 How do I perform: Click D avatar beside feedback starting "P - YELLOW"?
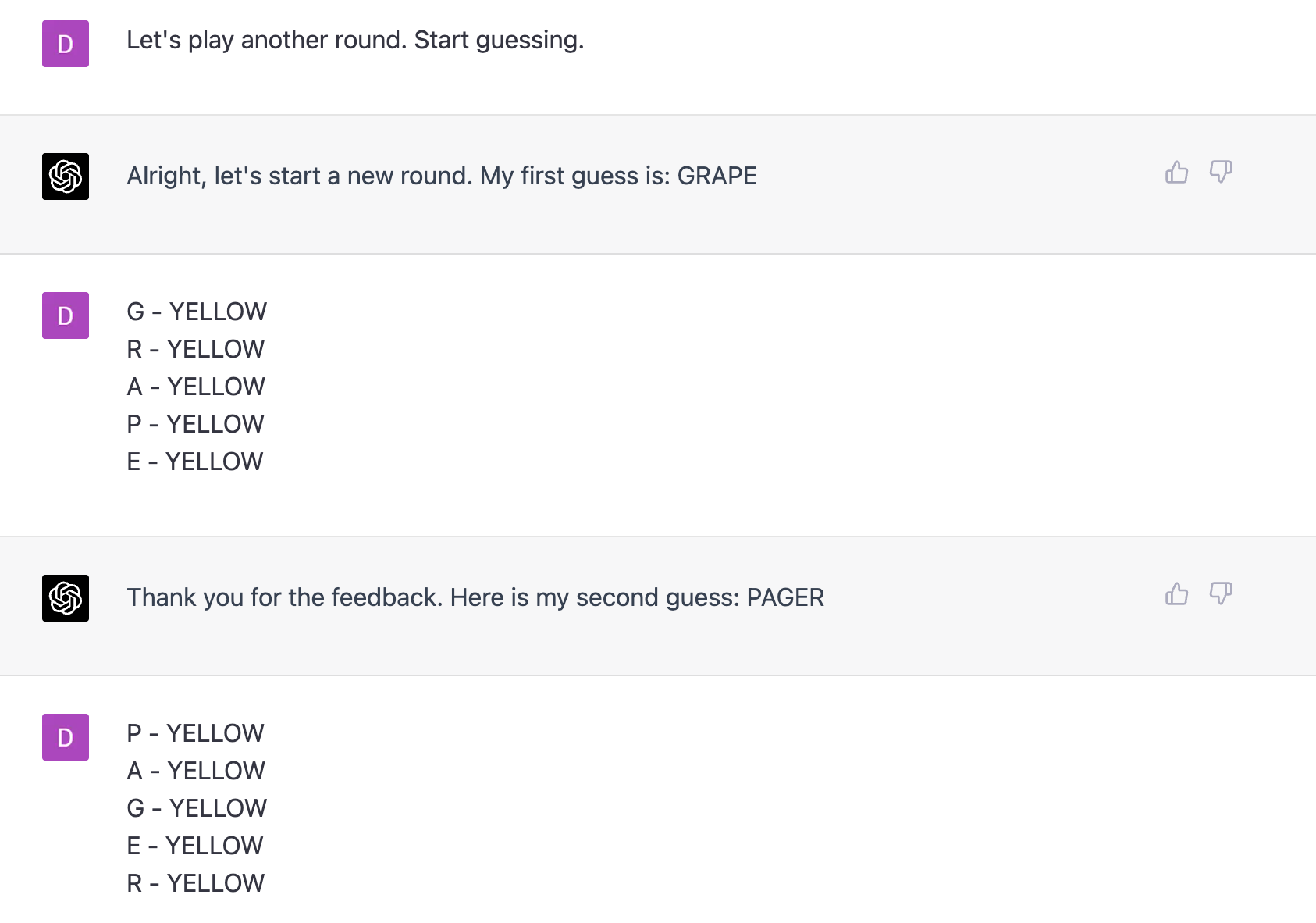pos(66,737)
